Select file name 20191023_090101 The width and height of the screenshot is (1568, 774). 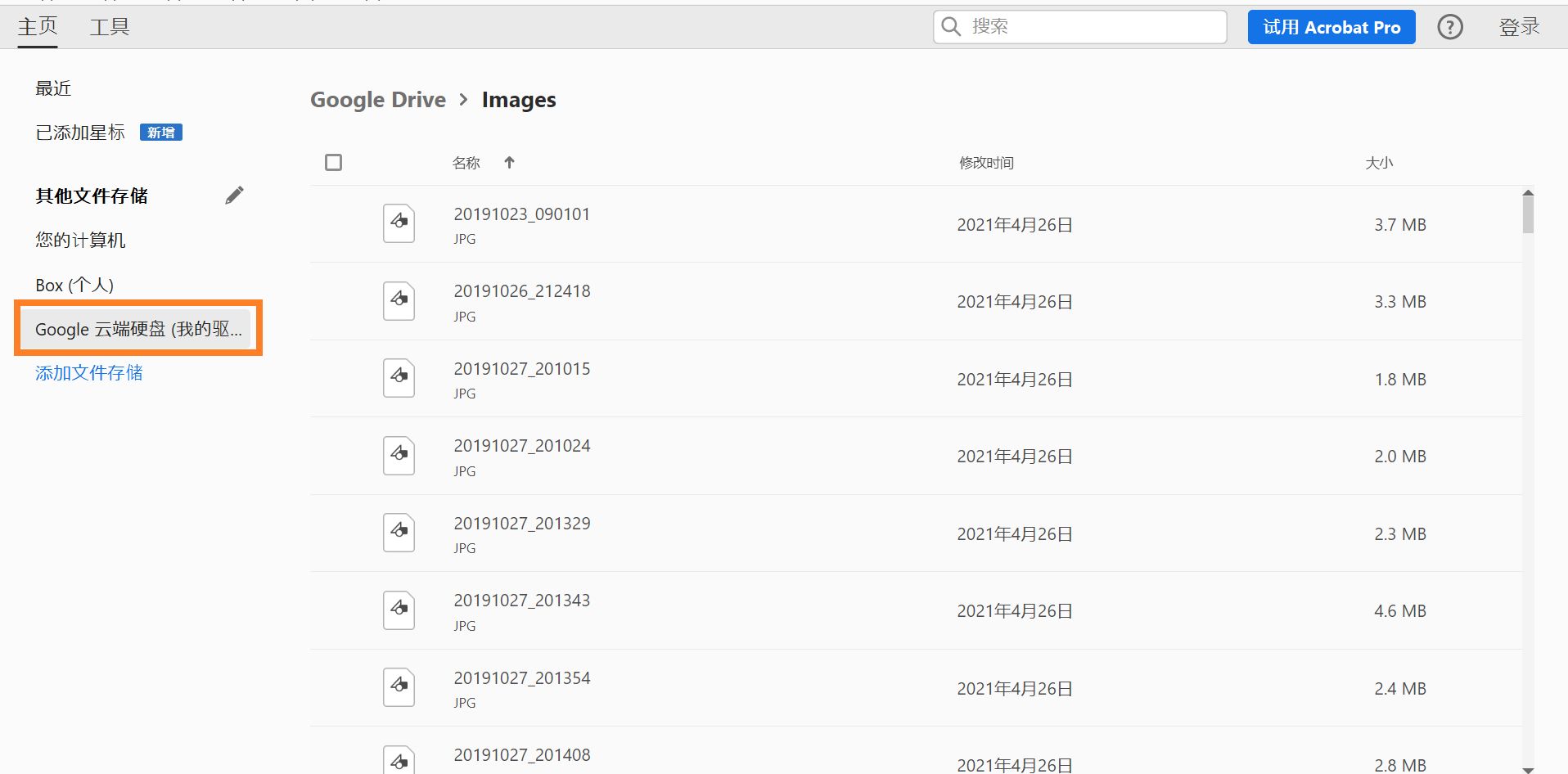click(x=522, y=214)
